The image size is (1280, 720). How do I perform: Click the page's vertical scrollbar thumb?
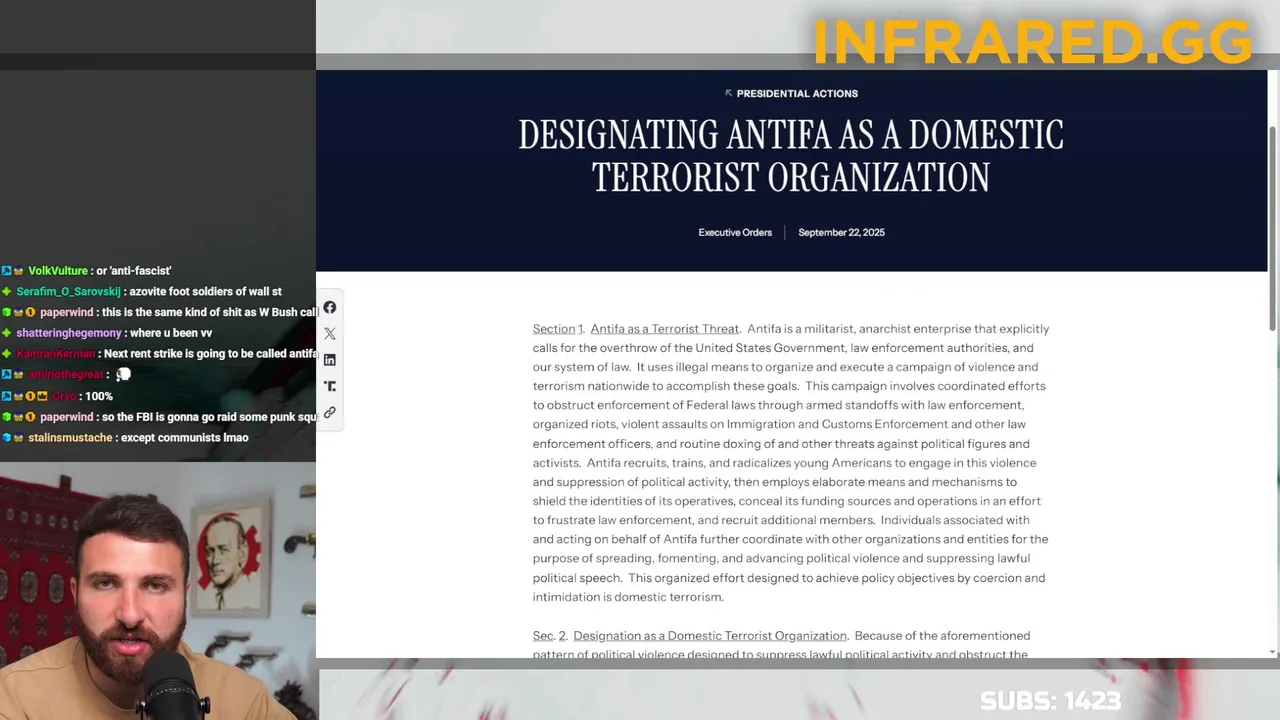click(x=1273, y=228)
